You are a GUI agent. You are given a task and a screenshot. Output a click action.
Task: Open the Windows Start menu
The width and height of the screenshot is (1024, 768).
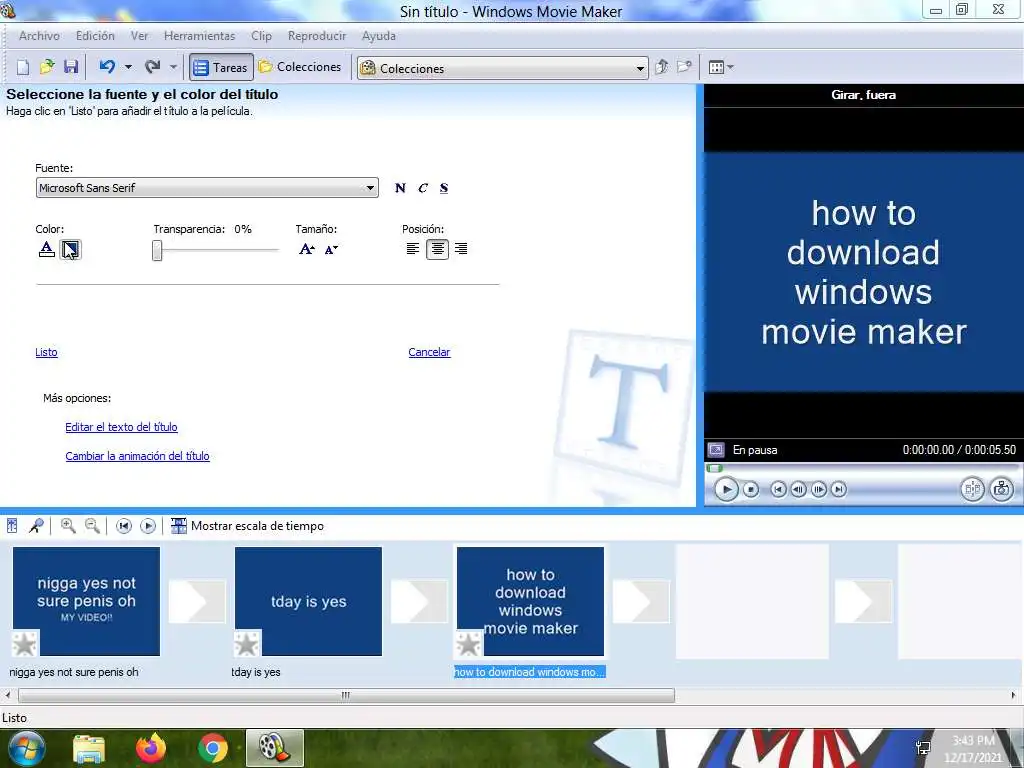click(x=26, y=748)
